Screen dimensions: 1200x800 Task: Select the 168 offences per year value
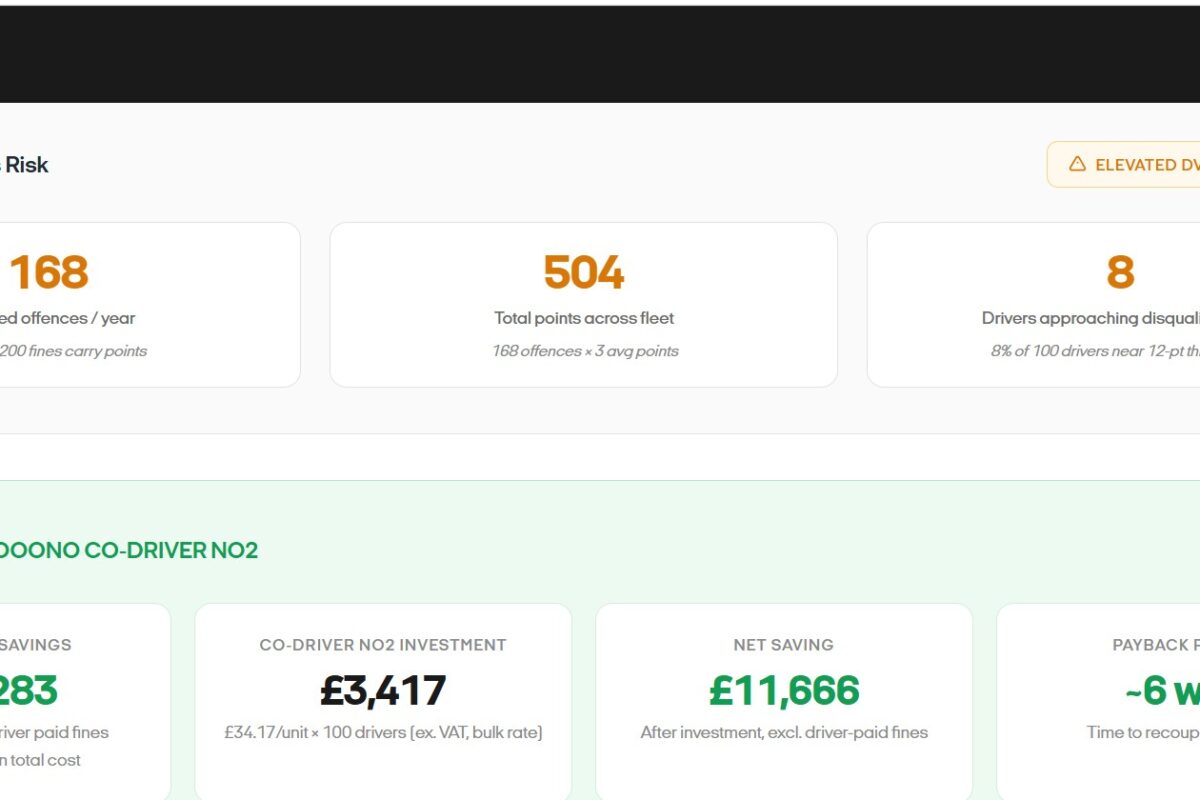click(x=49, y=273)
